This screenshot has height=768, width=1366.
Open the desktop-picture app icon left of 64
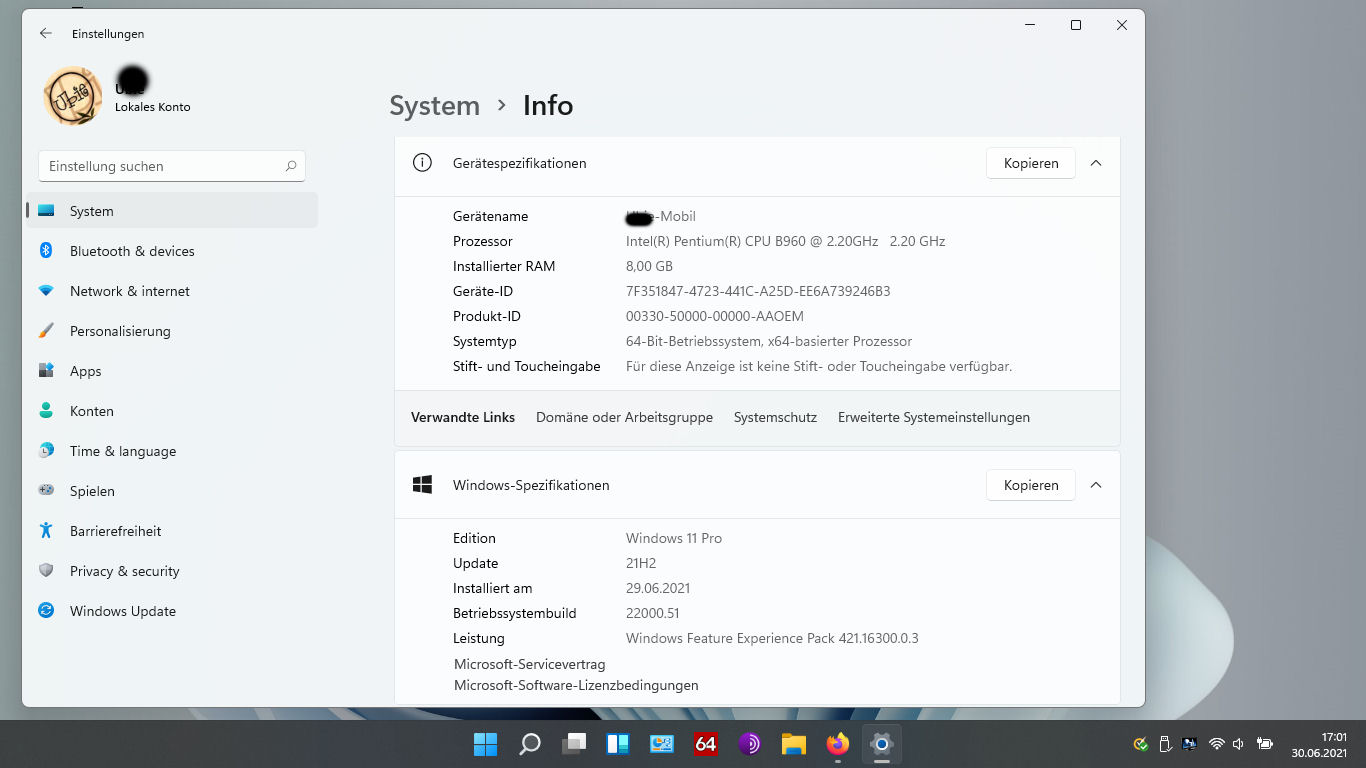pos(662,744)
